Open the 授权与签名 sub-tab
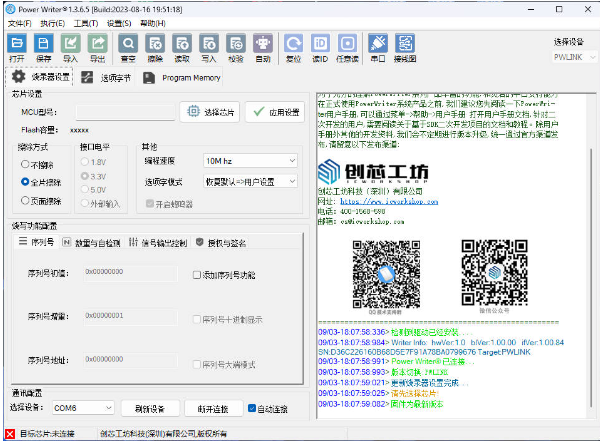600x444 pixels. 221,242
